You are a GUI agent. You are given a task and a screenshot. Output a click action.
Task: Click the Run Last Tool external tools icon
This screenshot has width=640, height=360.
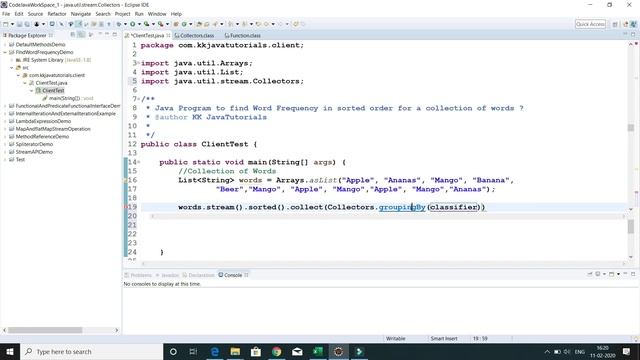coord(160,24)
